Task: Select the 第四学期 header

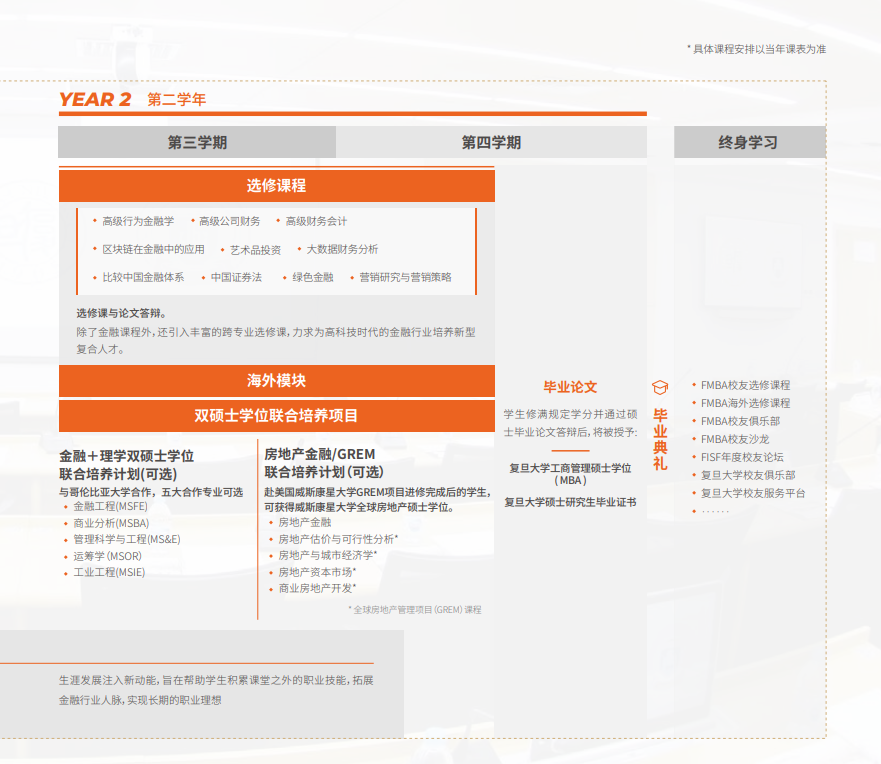Action: coord(492,142)
